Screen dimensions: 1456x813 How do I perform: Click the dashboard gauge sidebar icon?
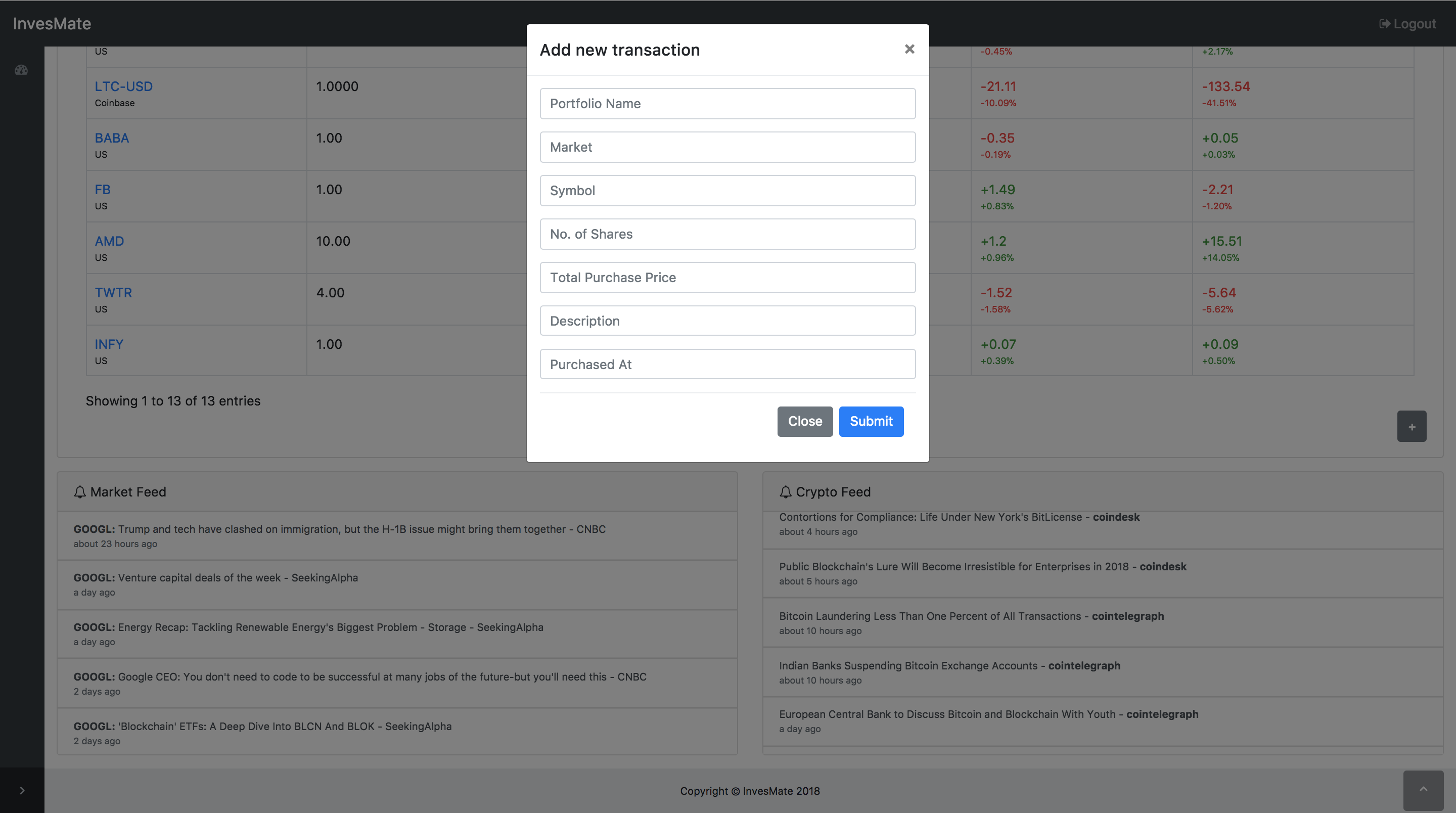pyautogui.click(x=21, y=70)
